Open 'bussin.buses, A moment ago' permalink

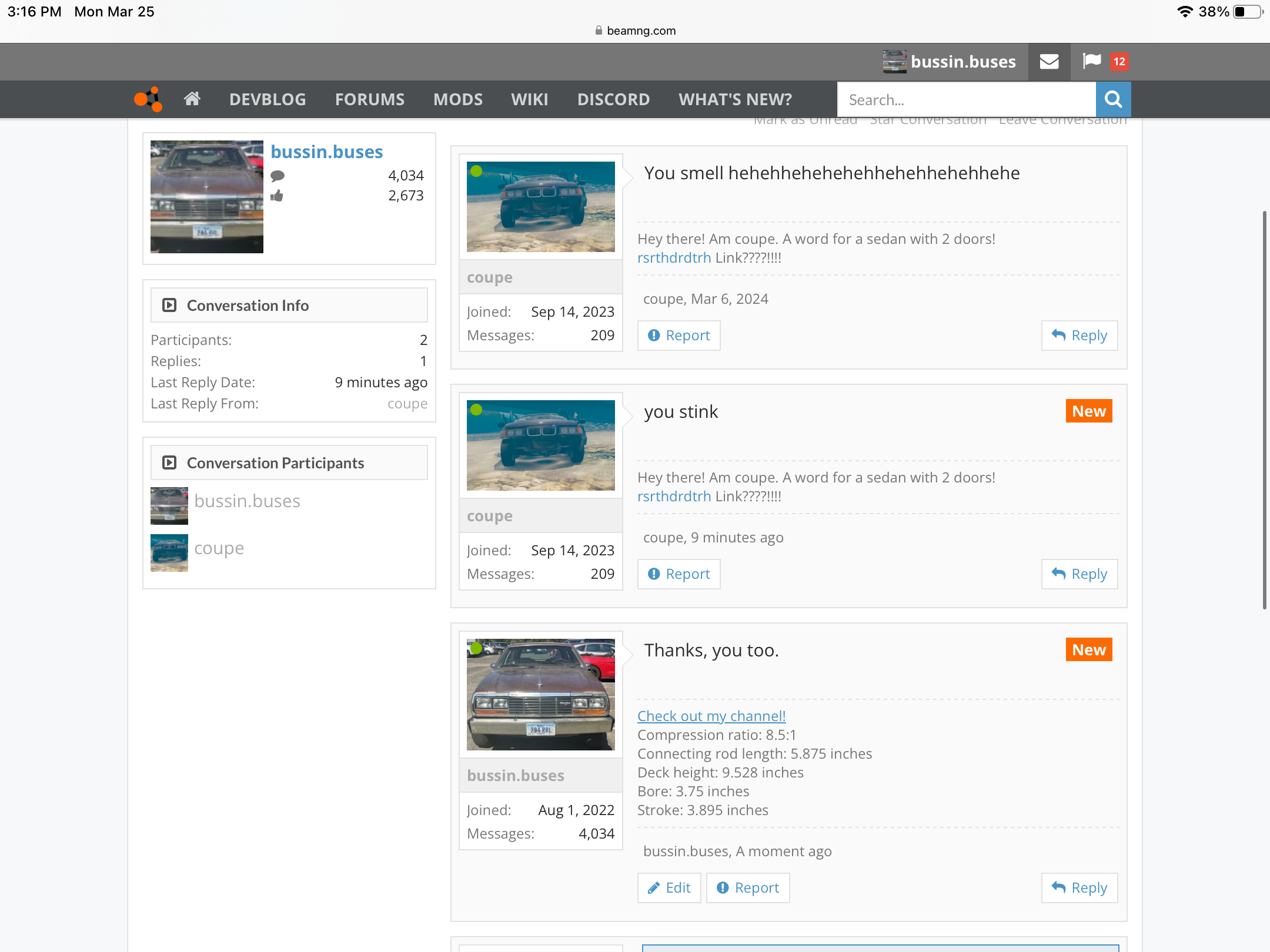[737, 851]
